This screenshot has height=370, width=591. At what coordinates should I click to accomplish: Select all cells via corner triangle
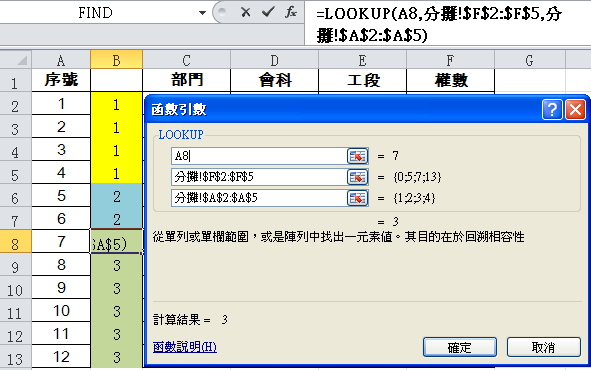[x=16, y=60]
